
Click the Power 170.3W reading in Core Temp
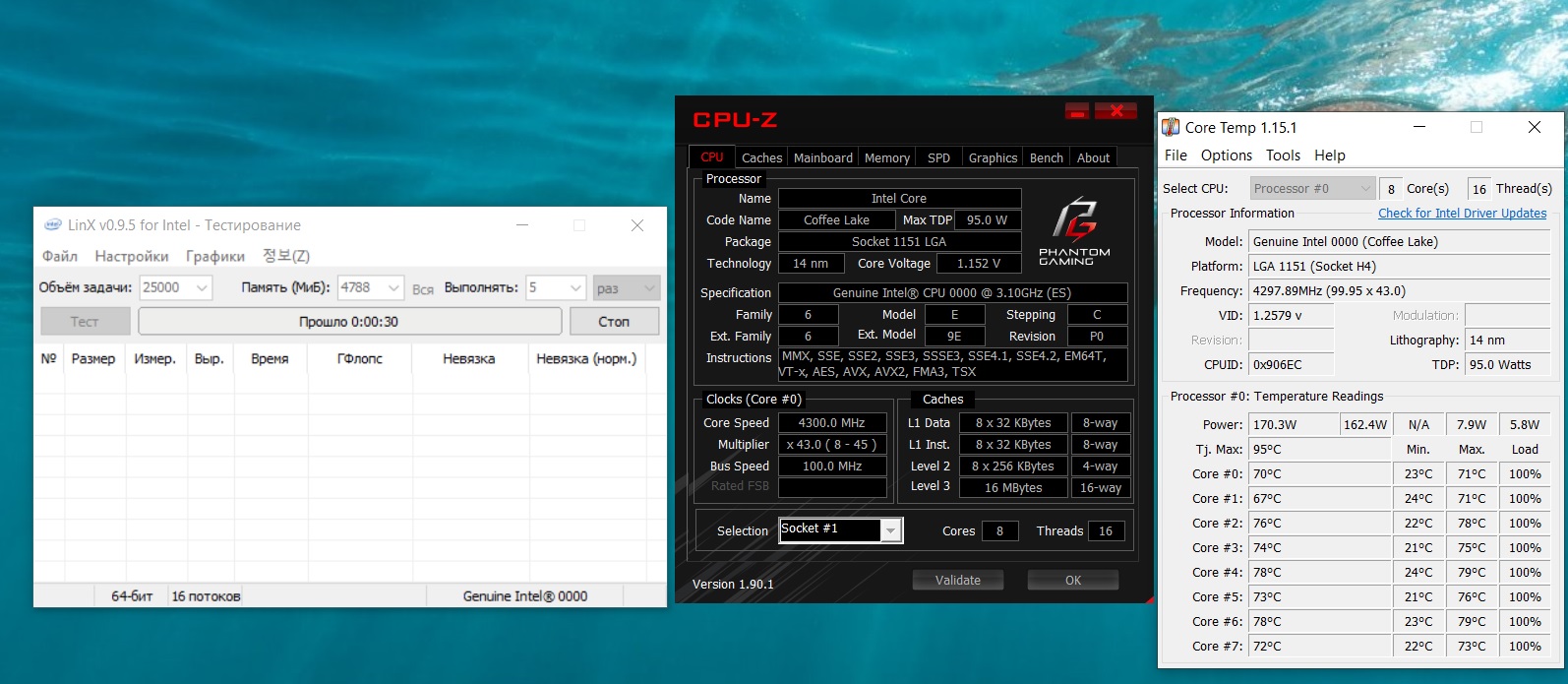[x=1294, y=425]
